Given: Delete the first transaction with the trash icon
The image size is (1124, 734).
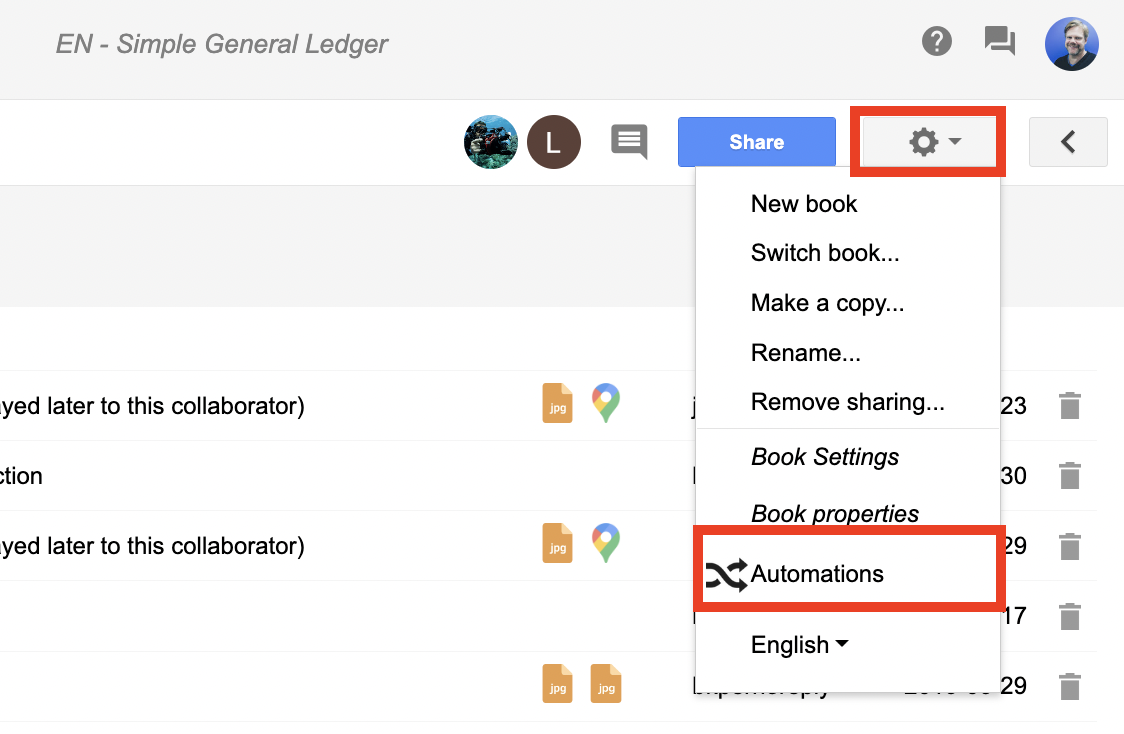Looking at the screenshot, I should (1069, 405).
